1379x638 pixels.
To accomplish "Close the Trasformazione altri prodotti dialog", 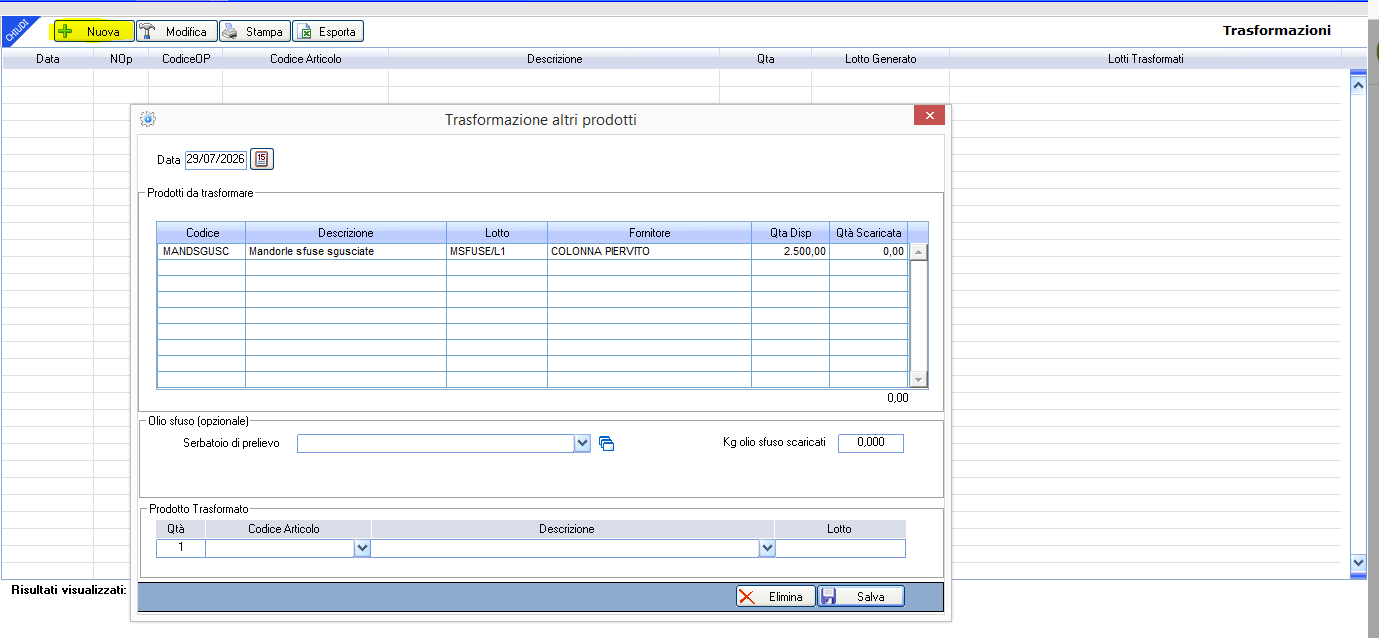I will pyautogui.click(x=929, y=116).
